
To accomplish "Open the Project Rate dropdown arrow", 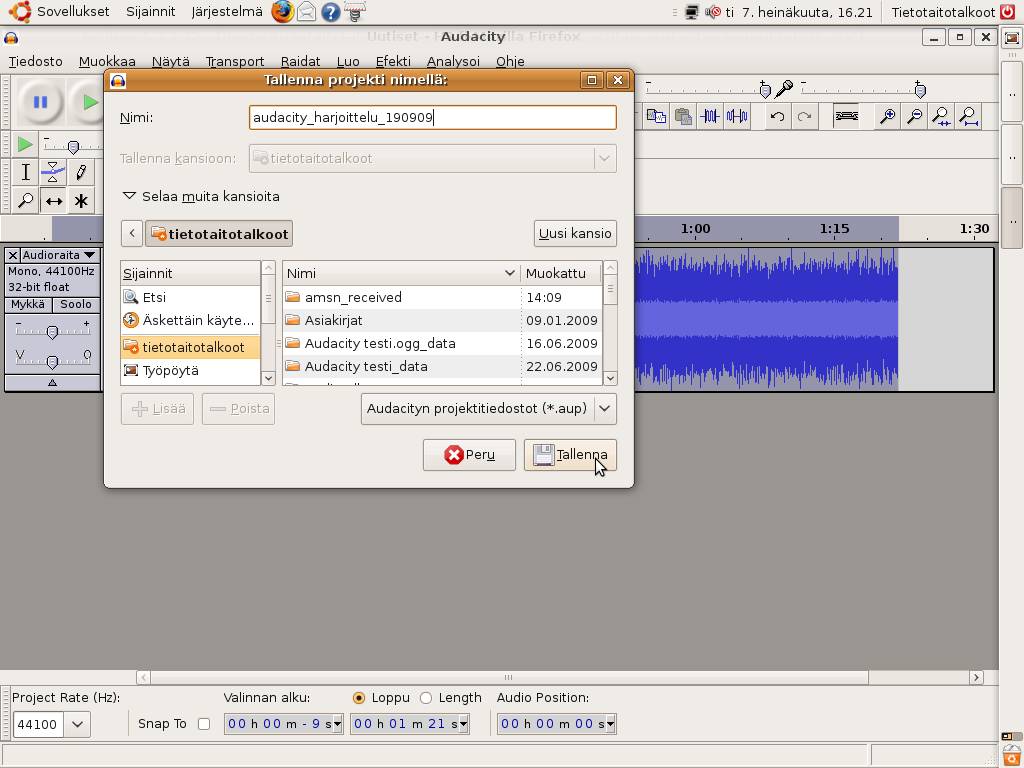I will pyautogui.click(x=77, y=724).
